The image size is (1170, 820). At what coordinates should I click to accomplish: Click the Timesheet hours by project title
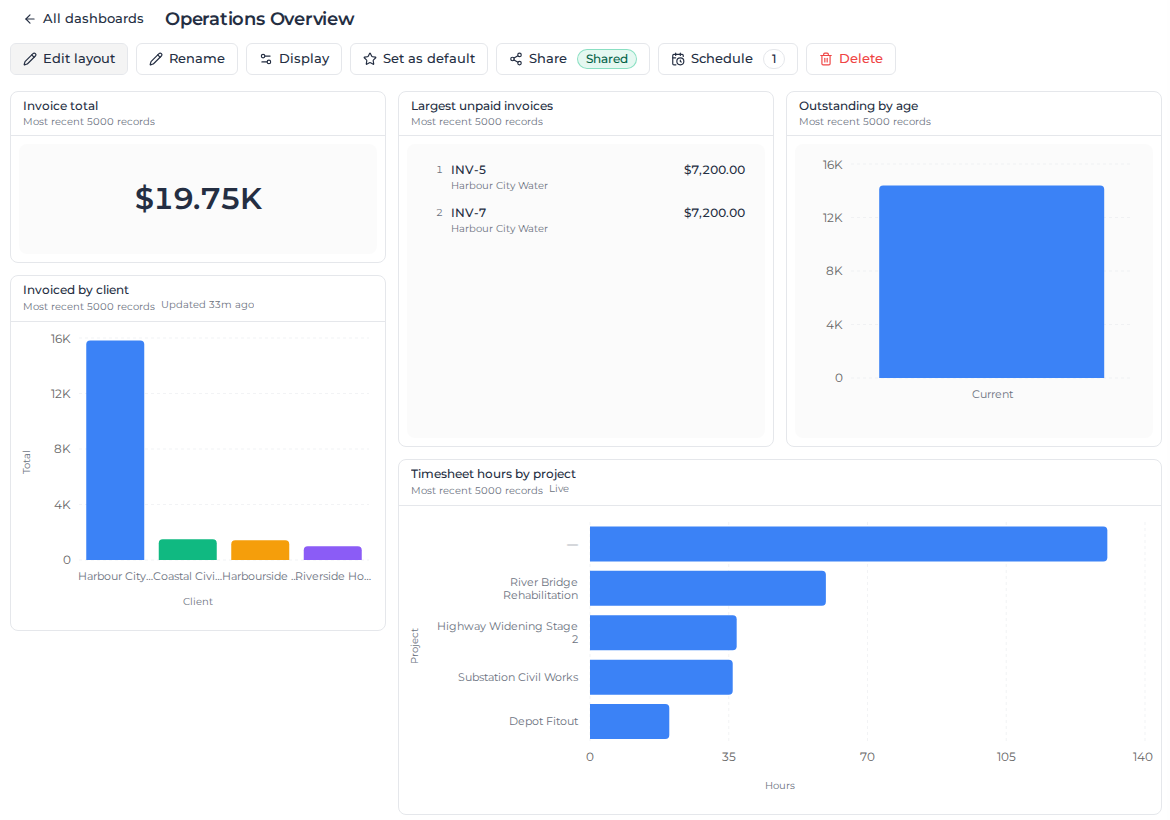pyautogui.click(x=493, y=474)
